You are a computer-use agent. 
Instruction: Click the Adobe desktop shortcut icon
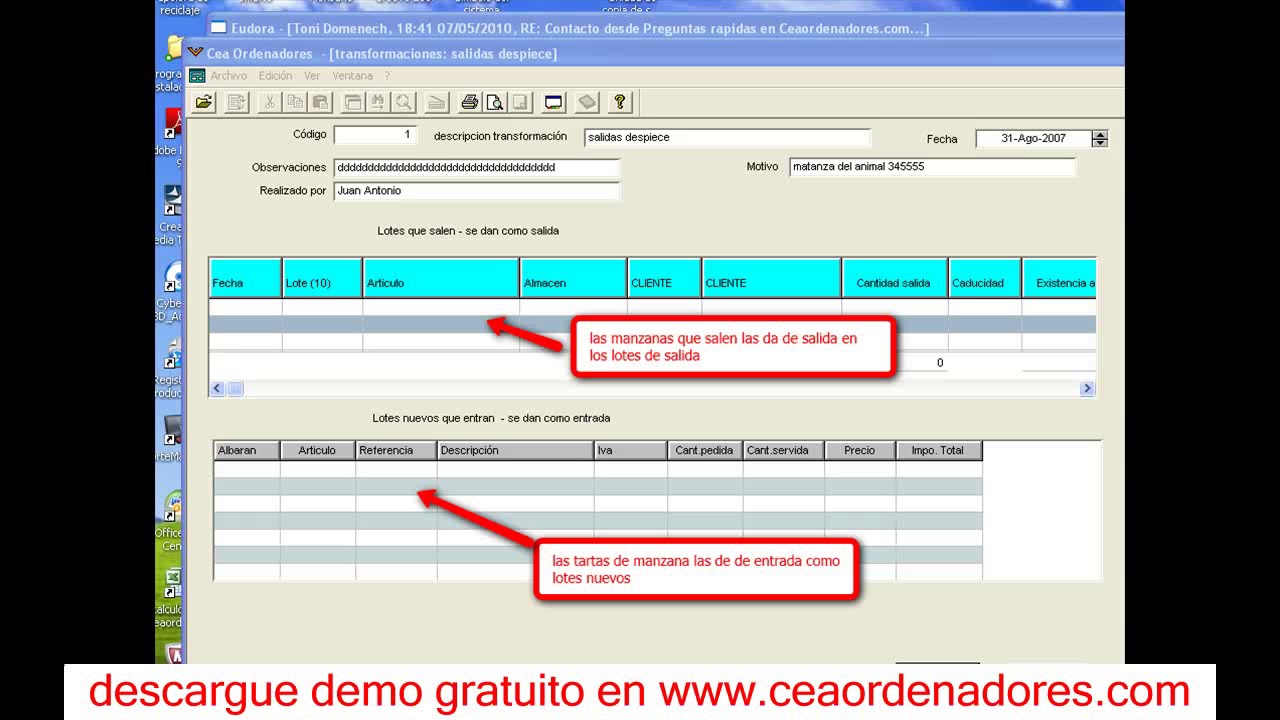click(173, 124)
